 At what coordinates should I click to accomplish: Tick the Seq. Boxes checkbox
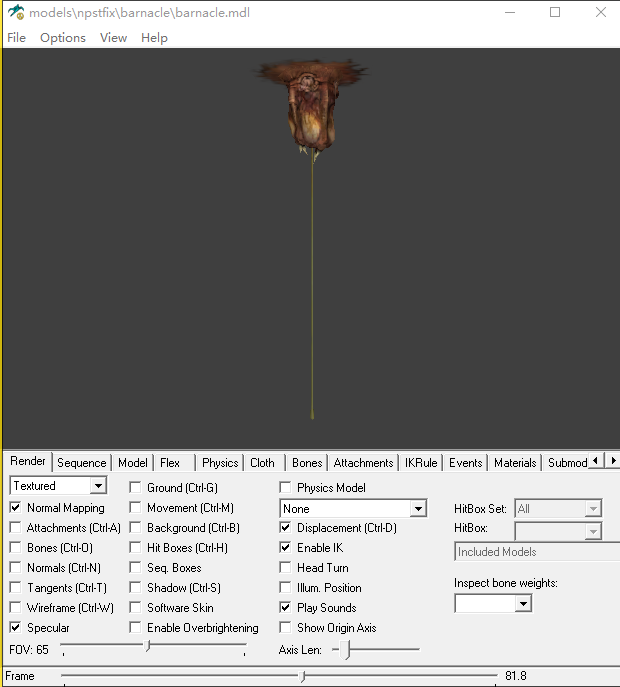click(135, 567)
